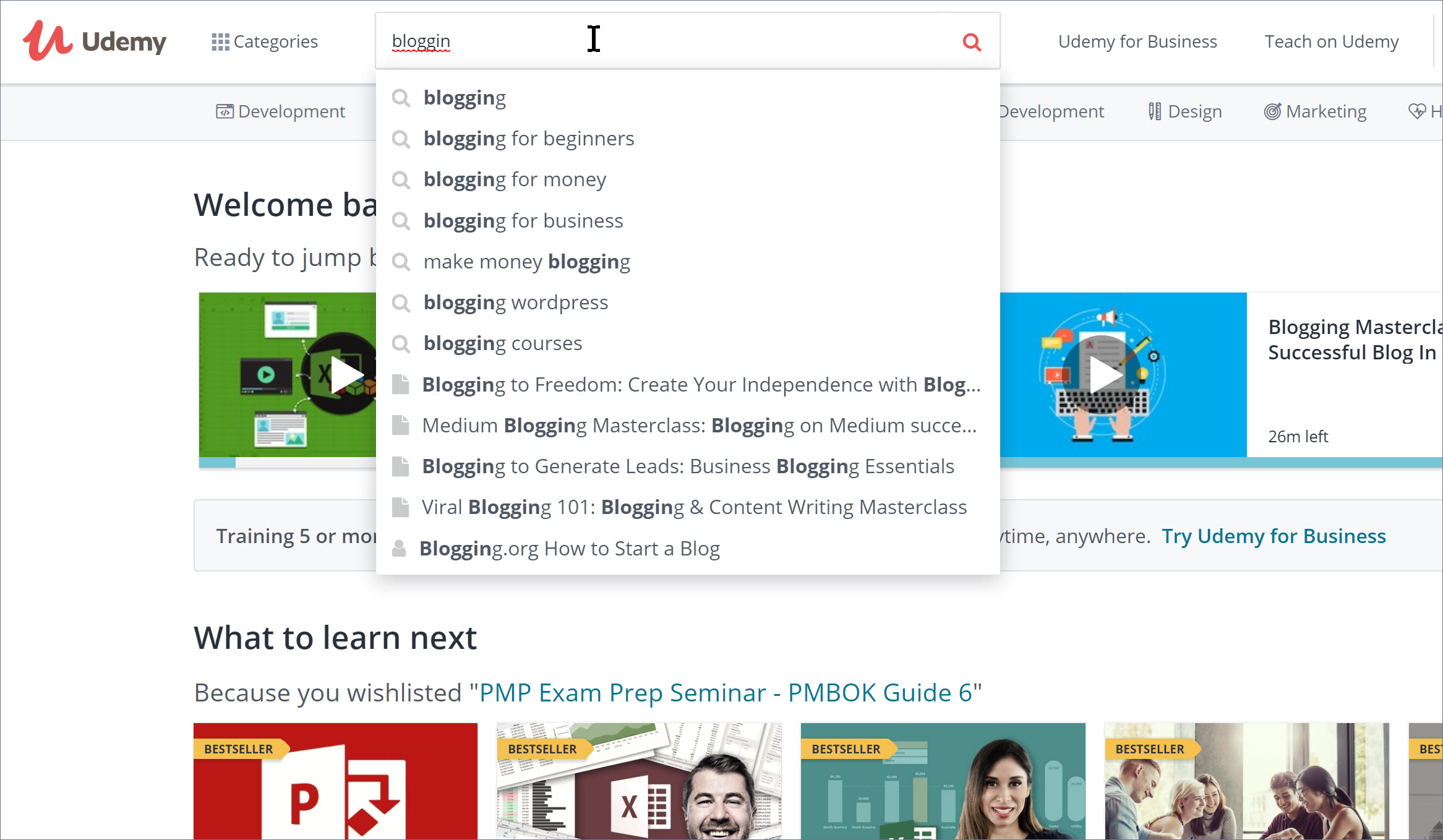Open the red Project bestseller course thumbnail
Viewport: 1443px width, 840px height.
pos(335,781)
